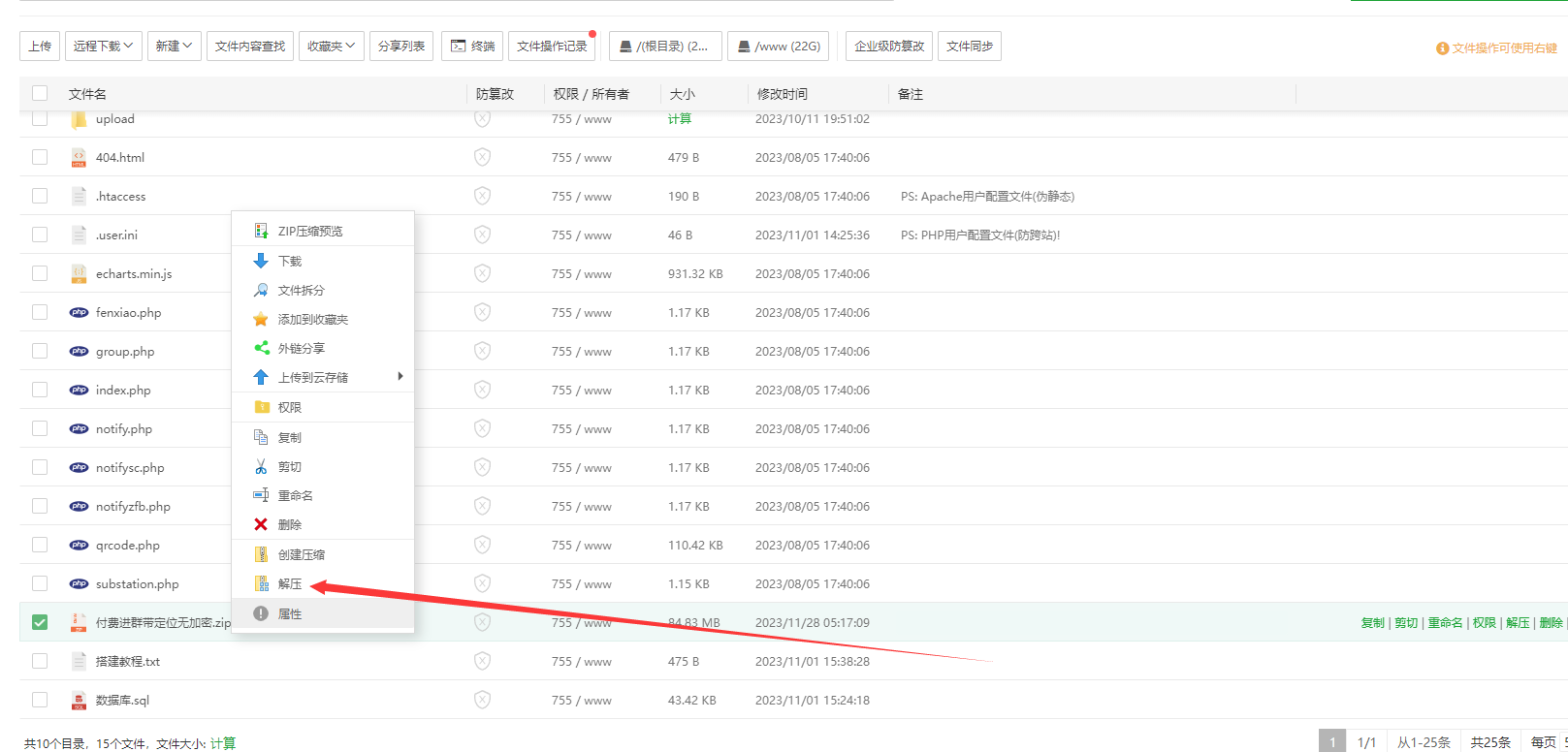Select 文件拆分 in the context menu
Viewport: 1568px width, 752px height.
tap(323, 290)
